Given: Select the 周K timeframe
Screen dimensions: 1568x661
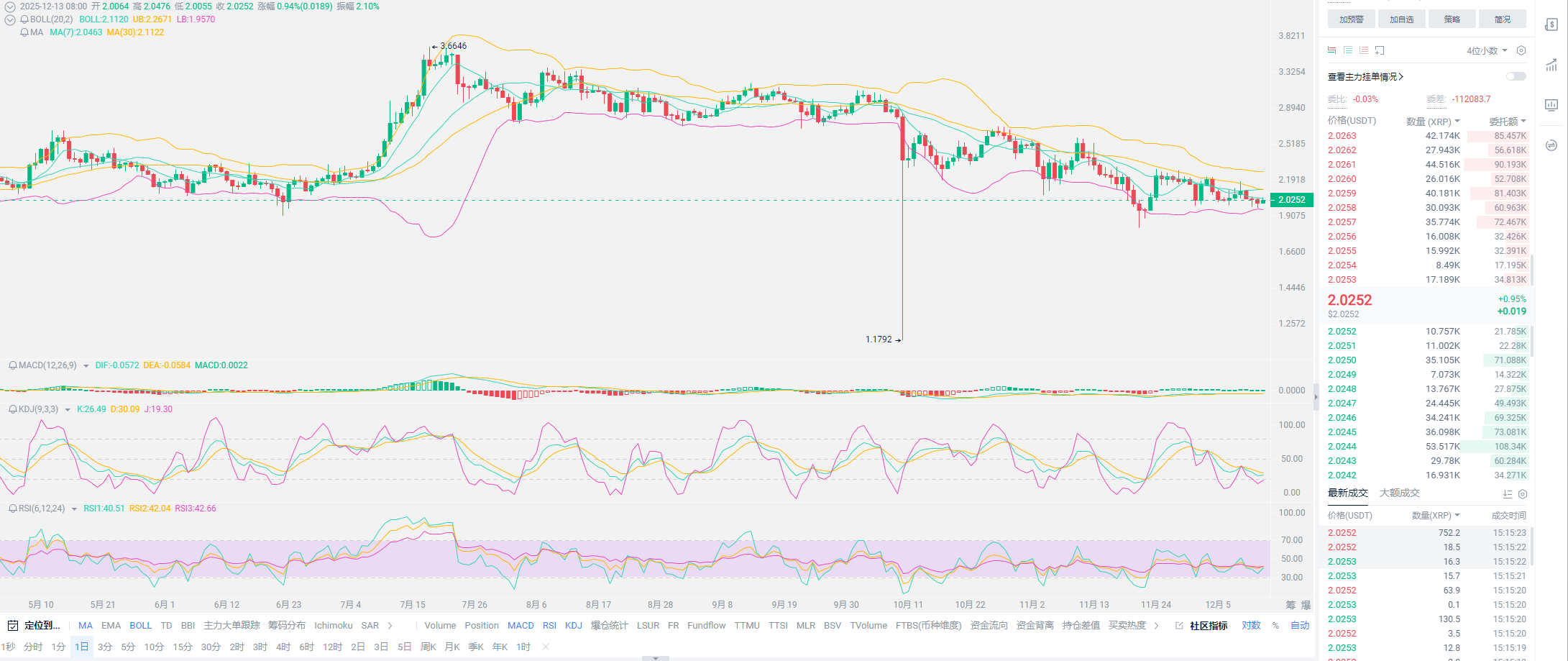Looking at the screenshot, I should tap(428, 647).
